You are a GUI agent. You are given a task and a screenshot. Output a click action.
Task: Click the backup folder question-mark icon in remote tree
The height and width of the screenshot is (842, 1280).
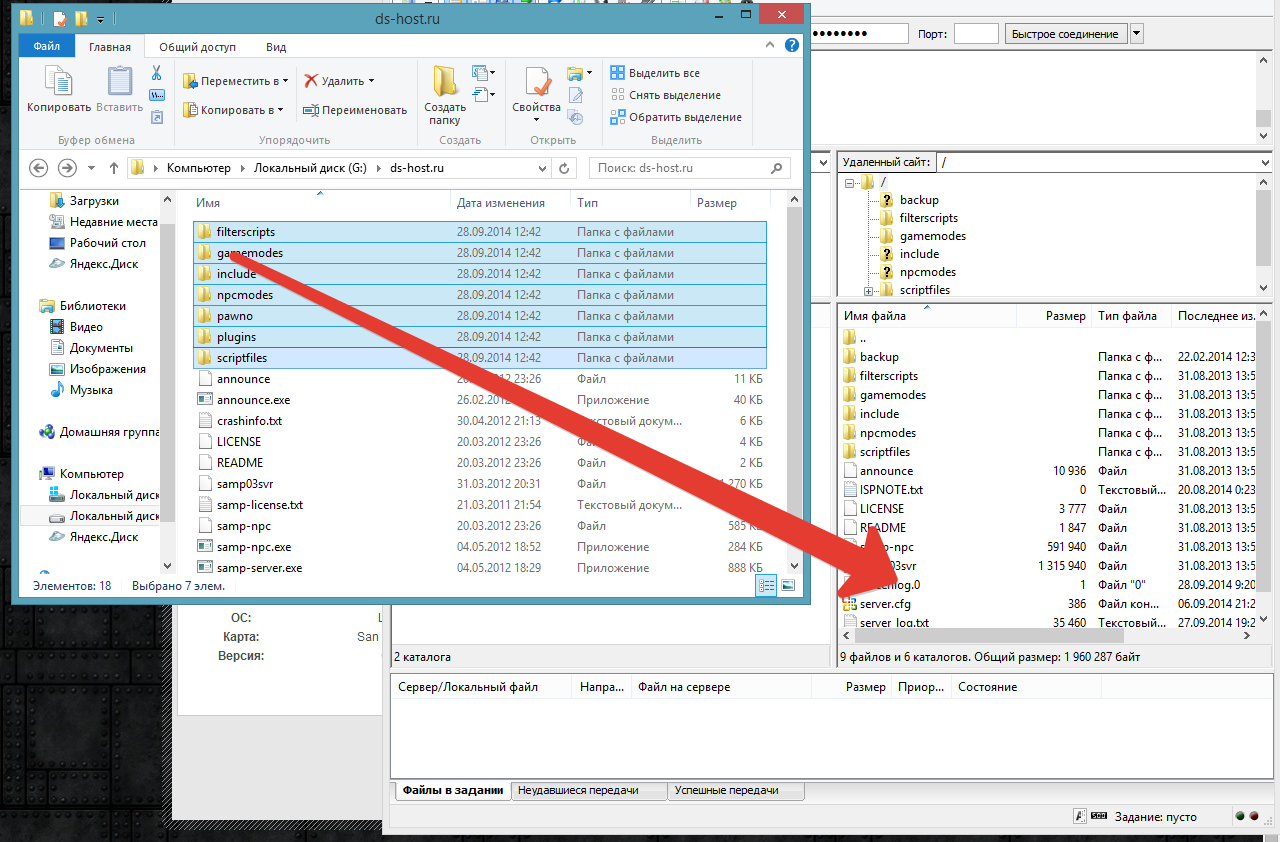coord(886,200)
